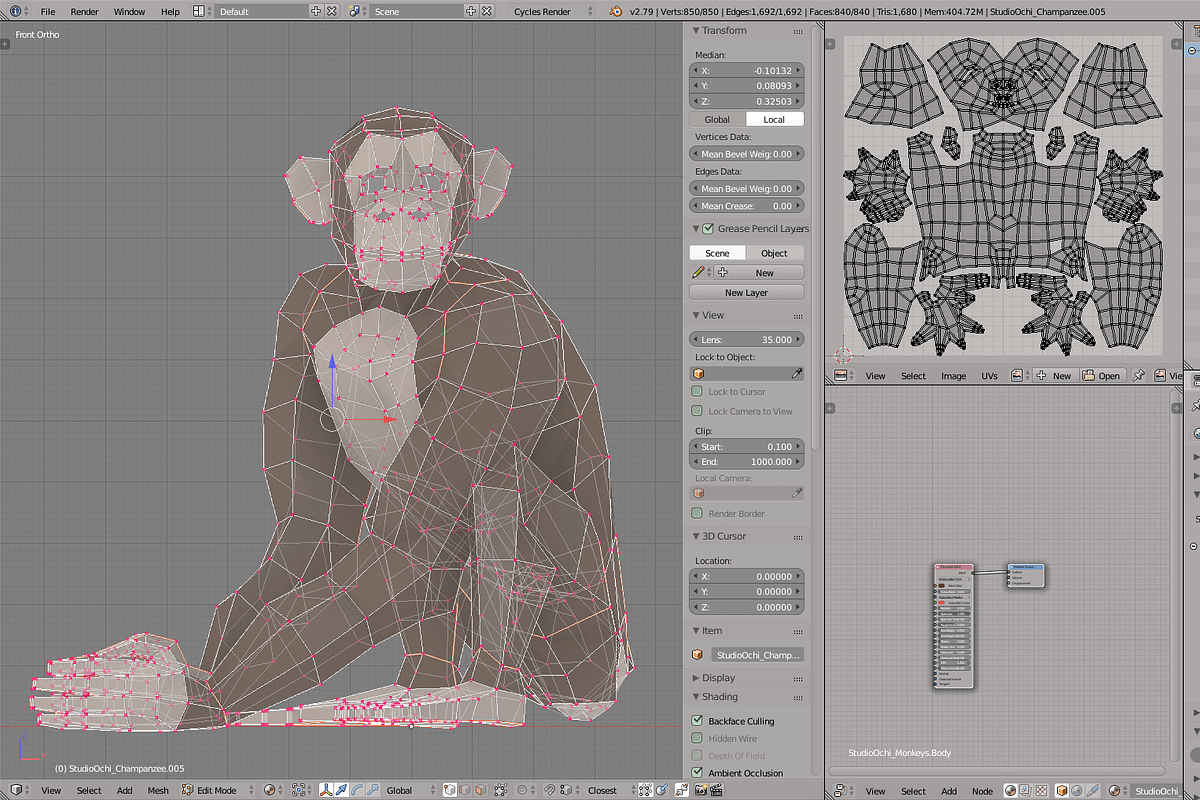The width and height of the screenshot is (1200, 800).
Task: Switch to face select mode
Action: coord(481,790)
